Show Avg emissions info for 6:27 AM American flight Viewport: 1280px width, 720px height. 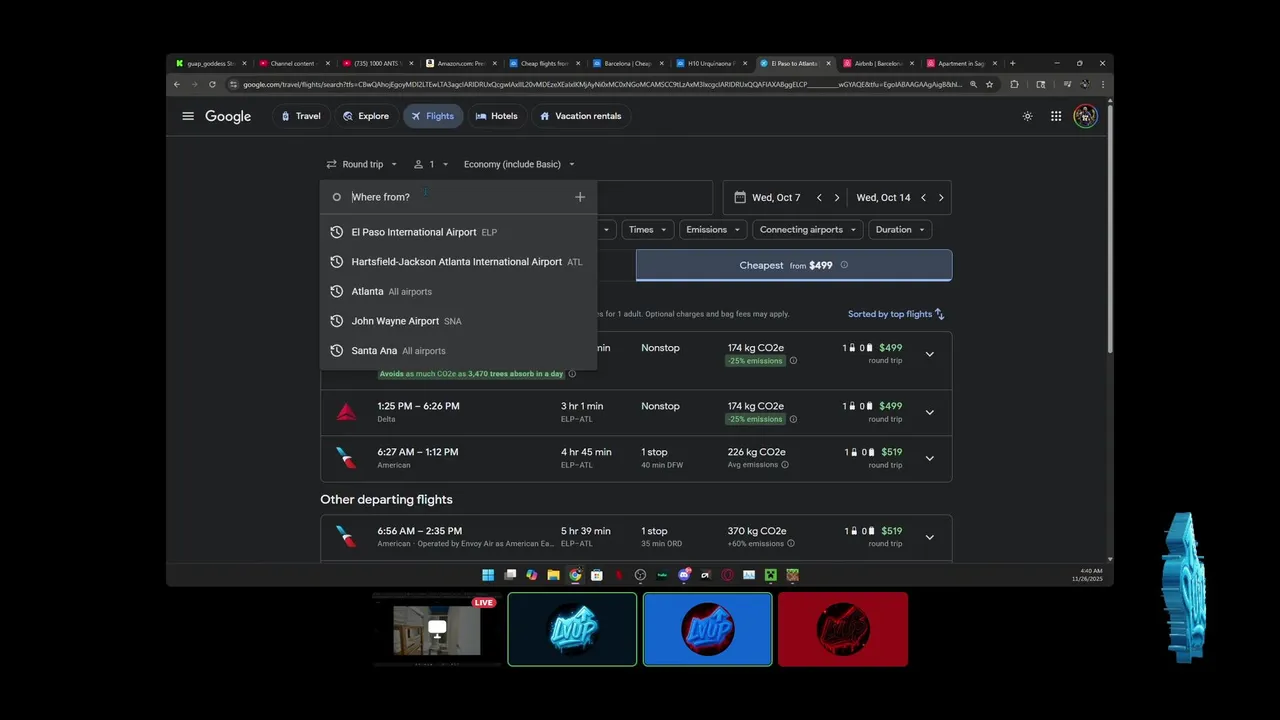point(785,465)
